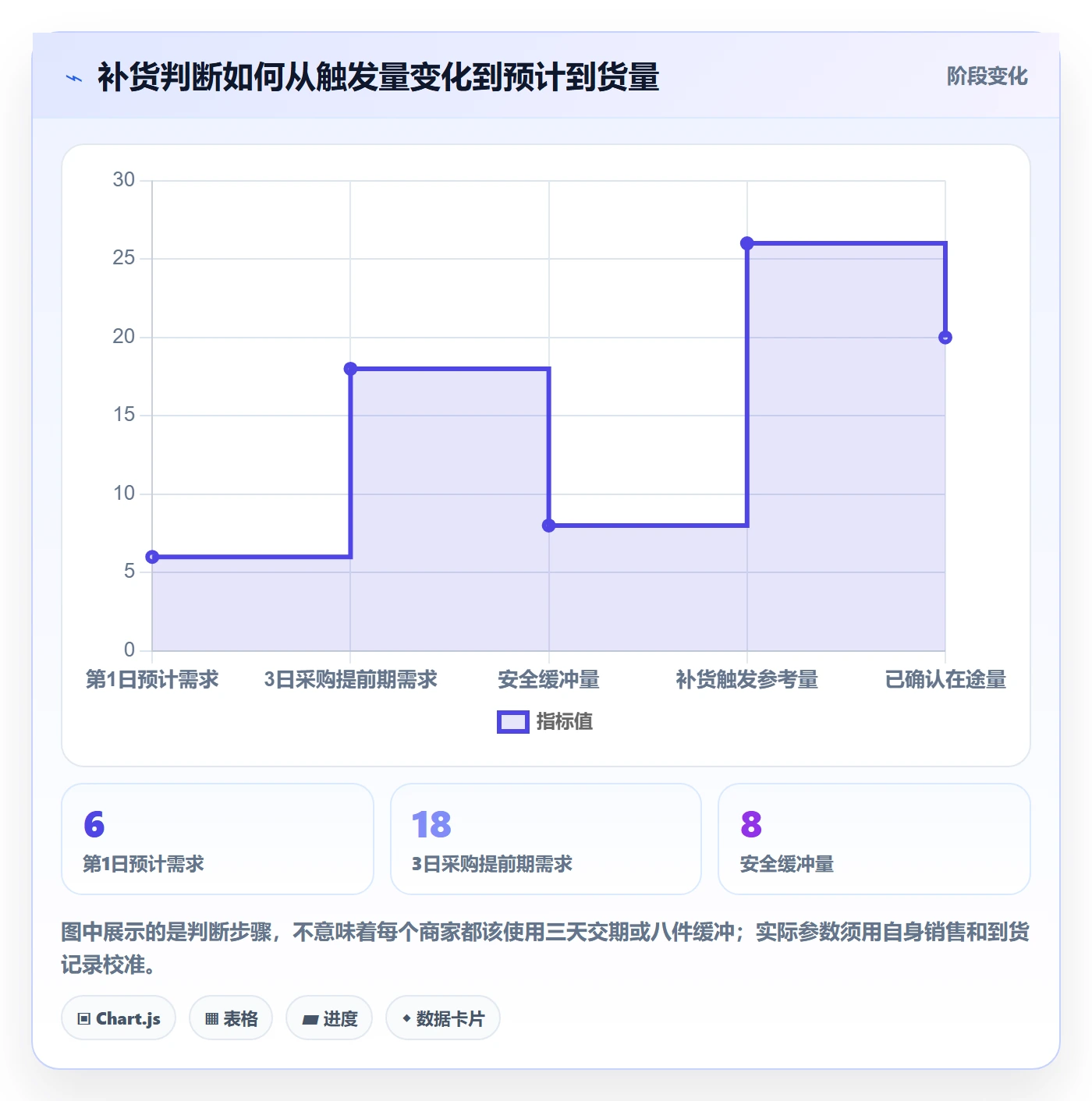This screenshot has width=1092, height=1101.
Task: Click the y-axis value 10
Action: [x=124, y=494]
